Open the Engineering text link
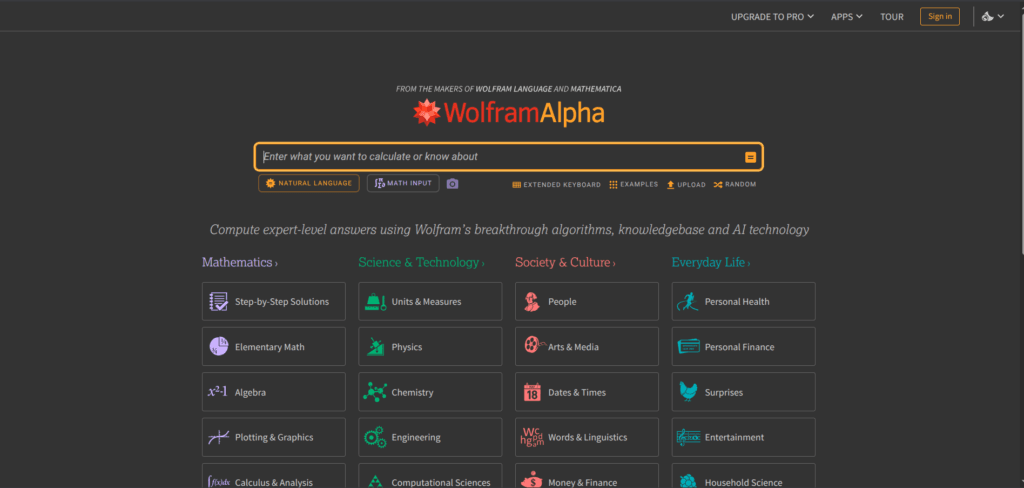Screen dimensions: 1024x488 click(x=416, y=437)
